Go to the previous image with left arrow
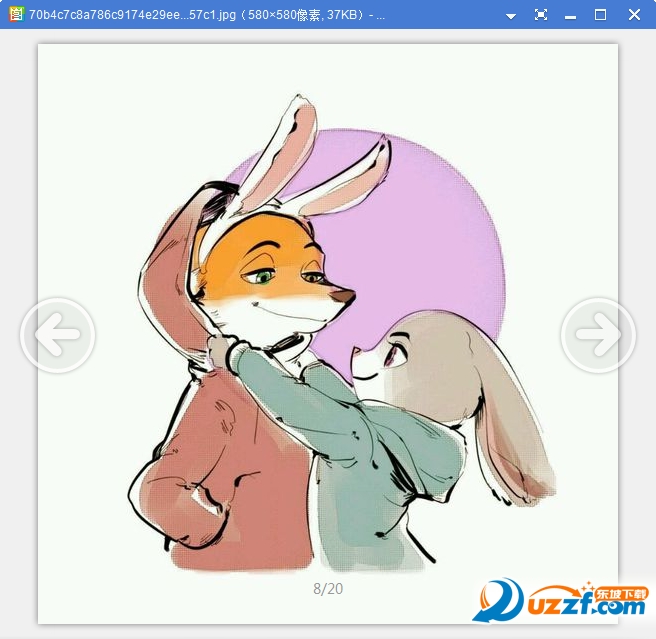Screen dimensions: 656x639 click(x=57, y=335)
